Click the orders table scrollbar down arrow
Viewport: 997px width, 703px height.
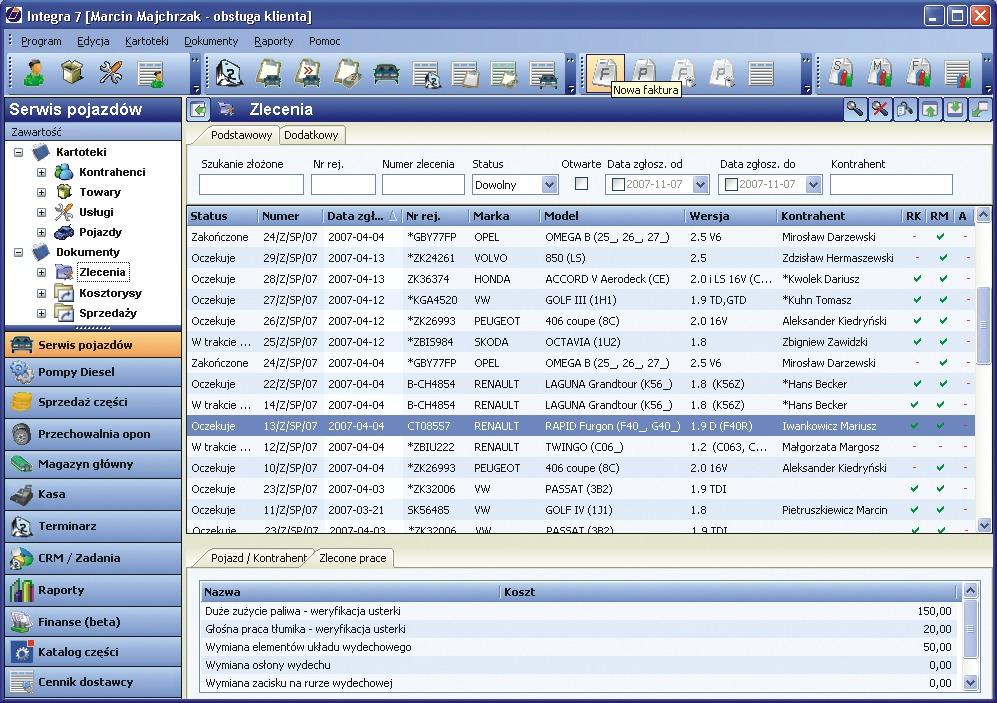(984, 525)
